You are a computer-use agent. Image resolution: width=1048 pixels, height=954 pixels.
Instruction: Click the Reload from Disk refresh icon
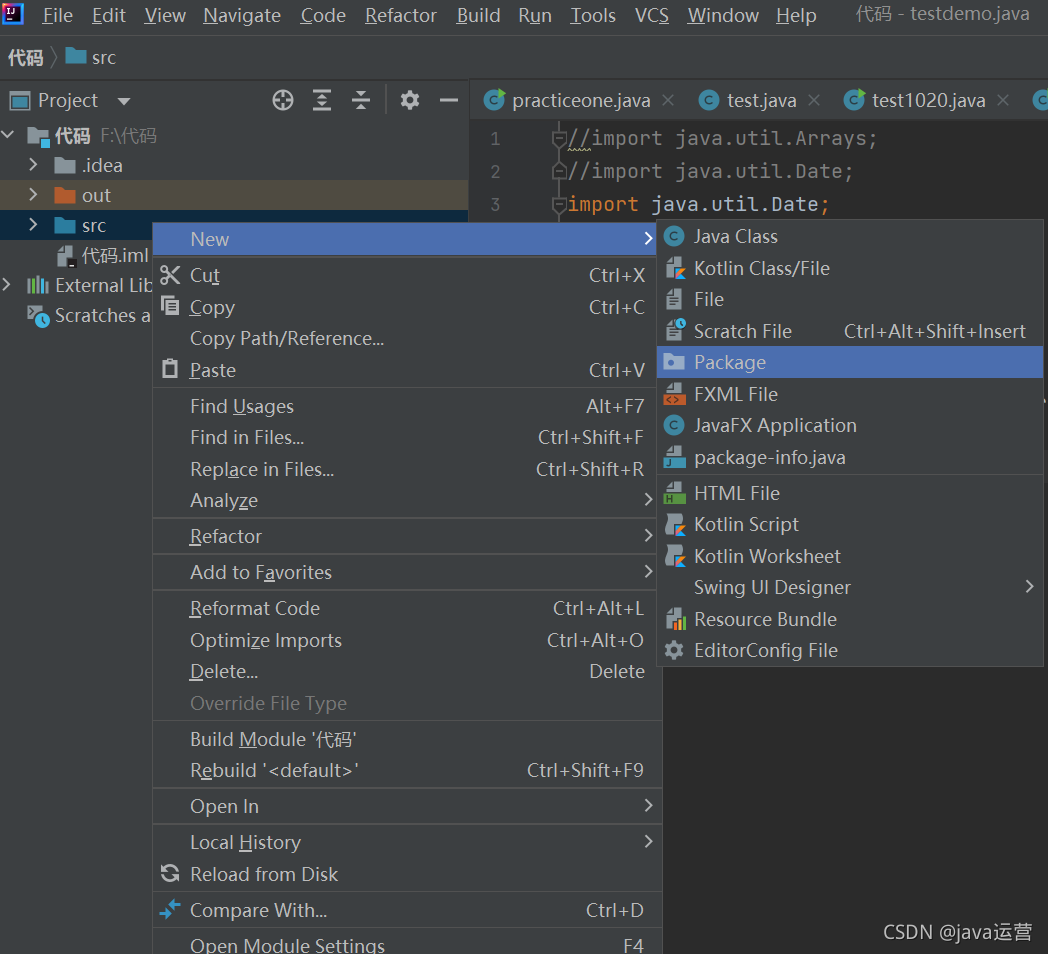[170, 873]
